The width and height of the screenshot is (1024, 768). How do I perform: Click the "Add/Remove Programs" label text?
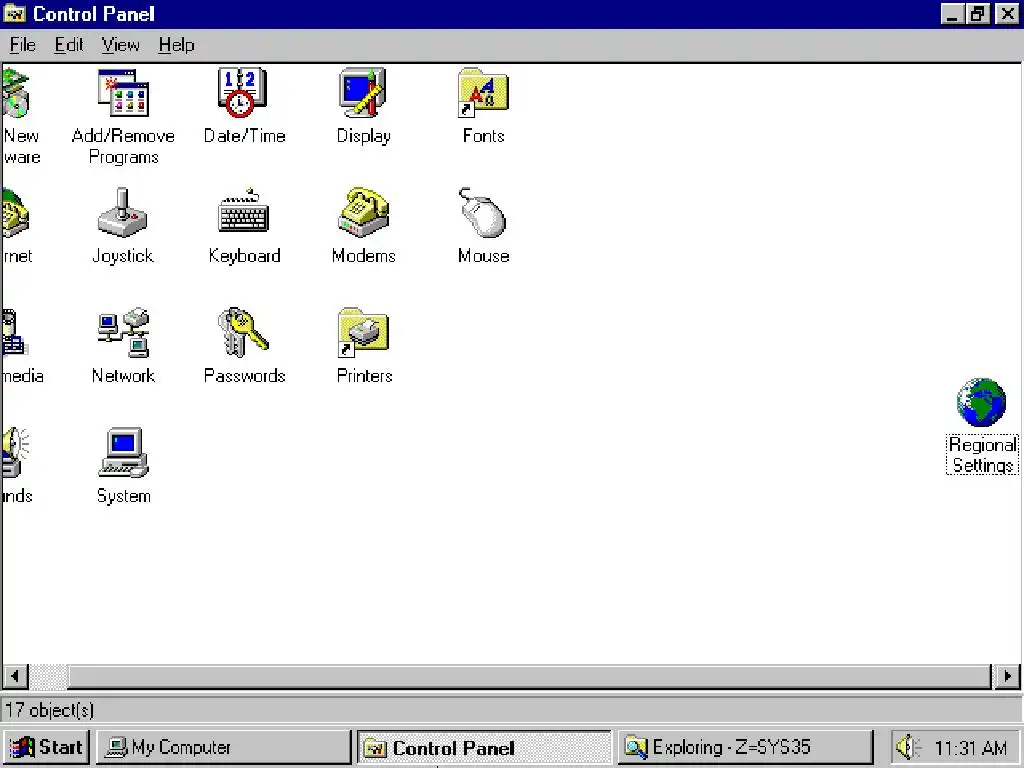[123, 146]
